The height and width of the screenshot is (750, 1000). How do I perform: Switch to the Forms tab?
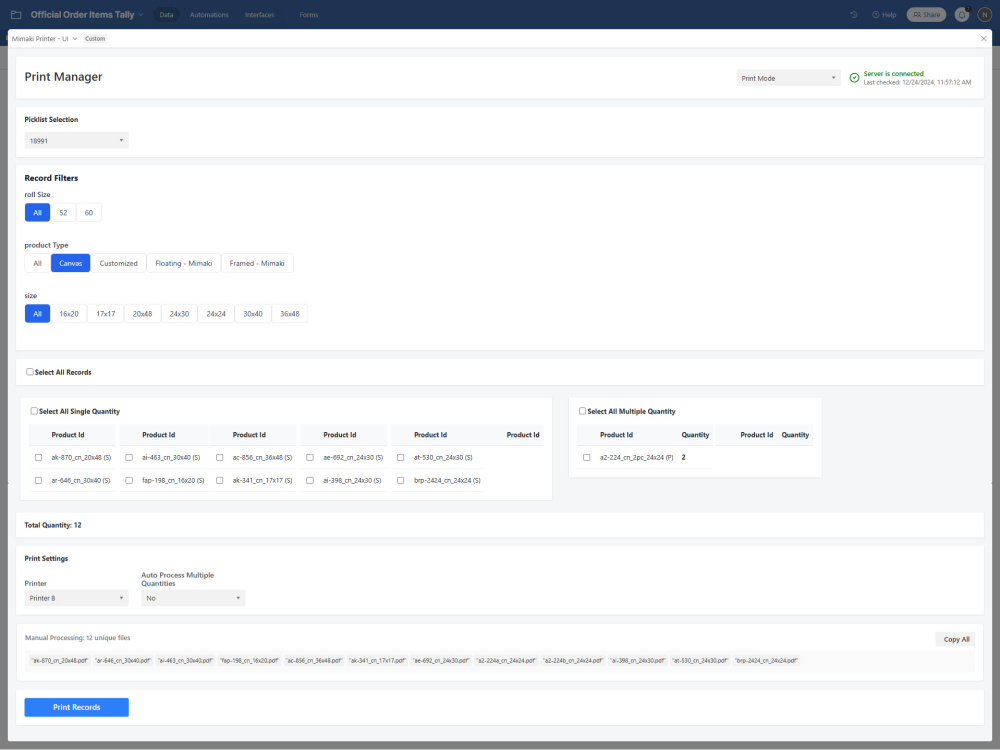[309, 15]
